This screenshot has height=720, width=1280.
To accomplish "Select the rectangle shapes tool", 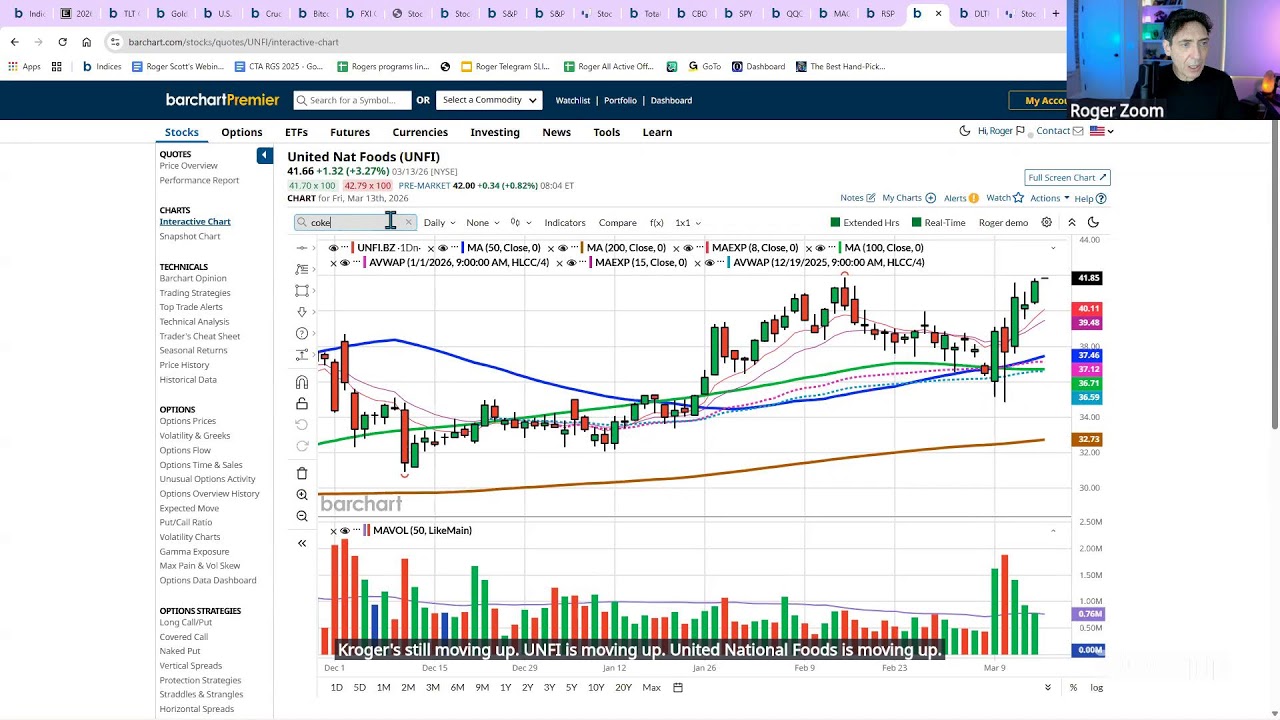I will [302, 290].
